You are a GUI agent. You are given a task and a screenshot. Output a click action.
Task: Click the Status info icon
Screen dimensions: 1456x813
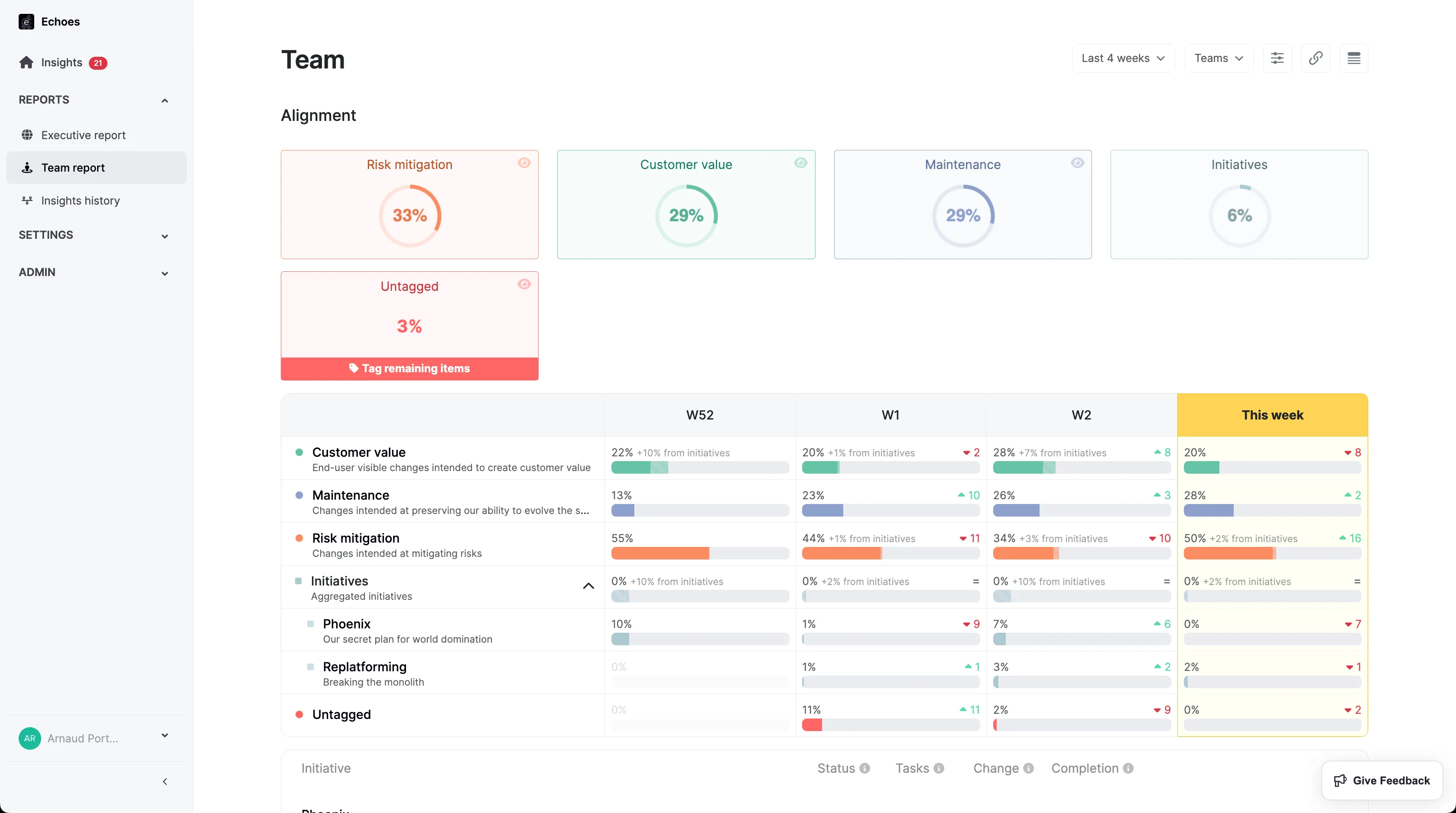[x=865, y=768]
